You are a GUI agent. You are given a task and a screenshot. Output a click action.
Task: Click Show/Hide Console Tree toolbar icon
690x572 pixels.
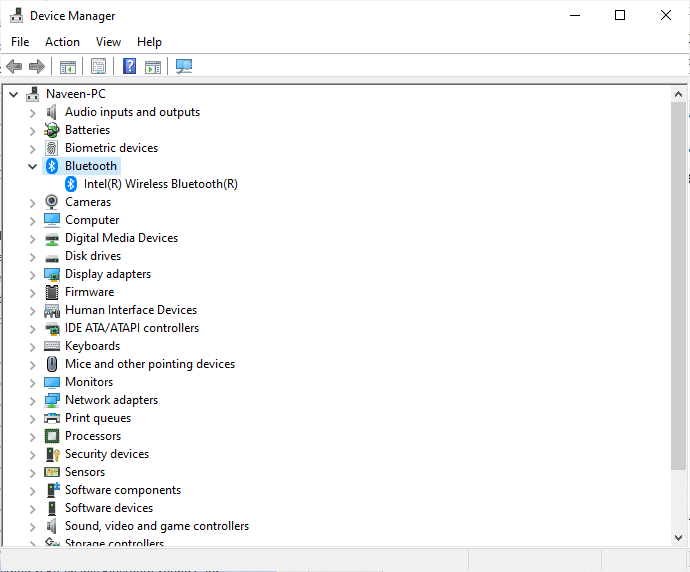tap(68, 66)
